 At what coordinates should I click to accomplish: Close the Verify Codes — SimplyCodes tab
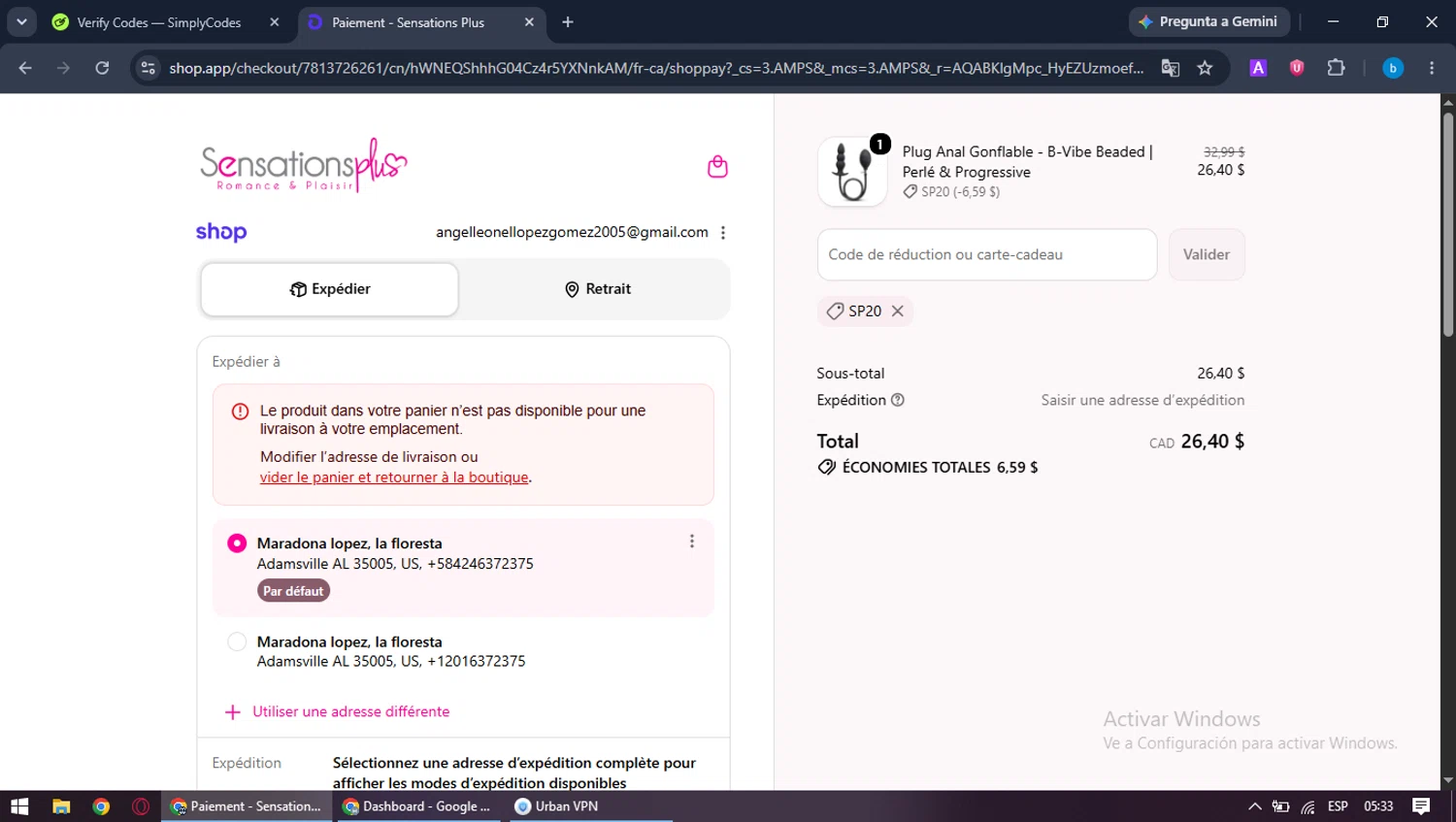(x=275, y=22)
